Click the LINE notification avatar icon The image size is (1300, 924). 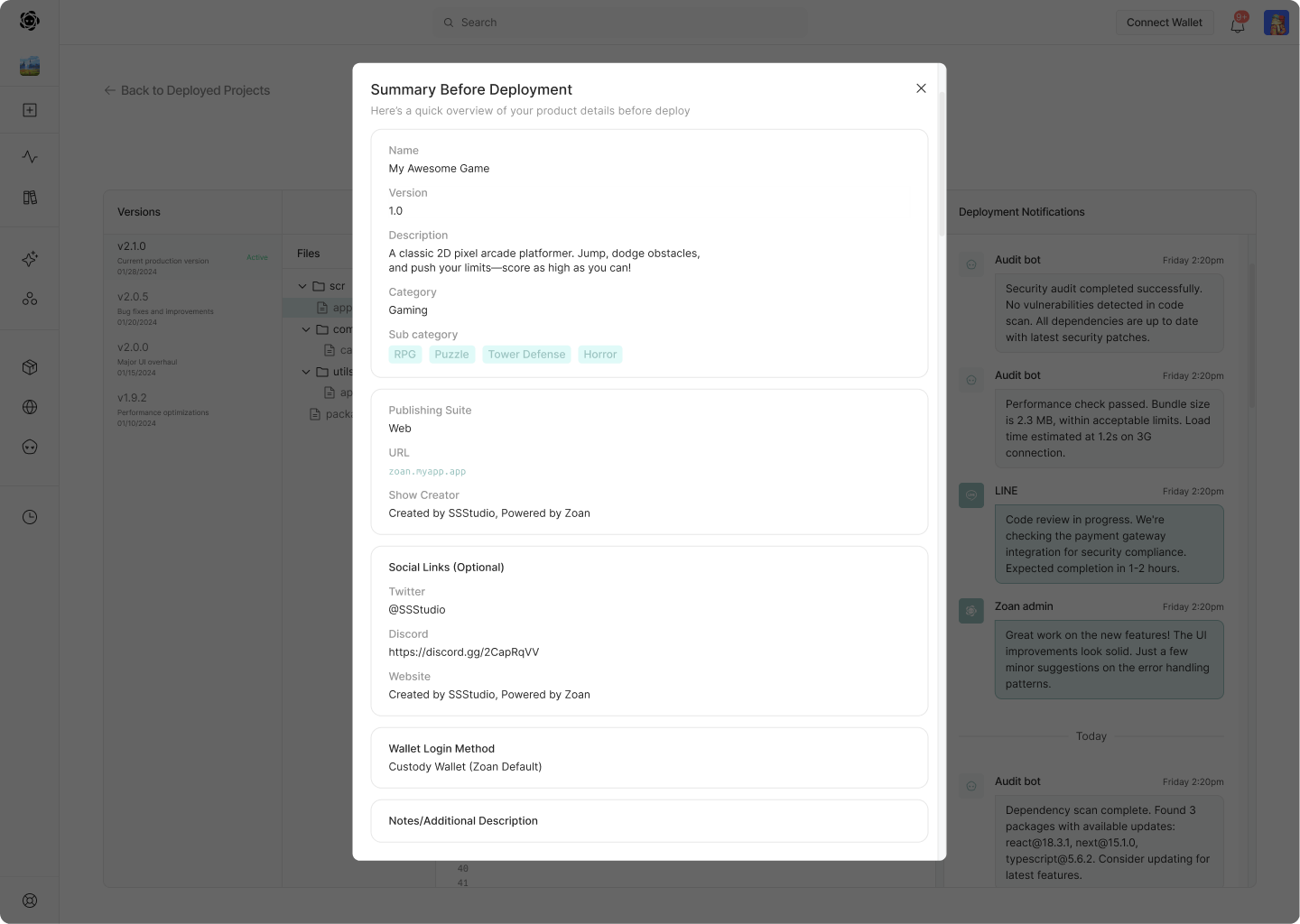971,495
